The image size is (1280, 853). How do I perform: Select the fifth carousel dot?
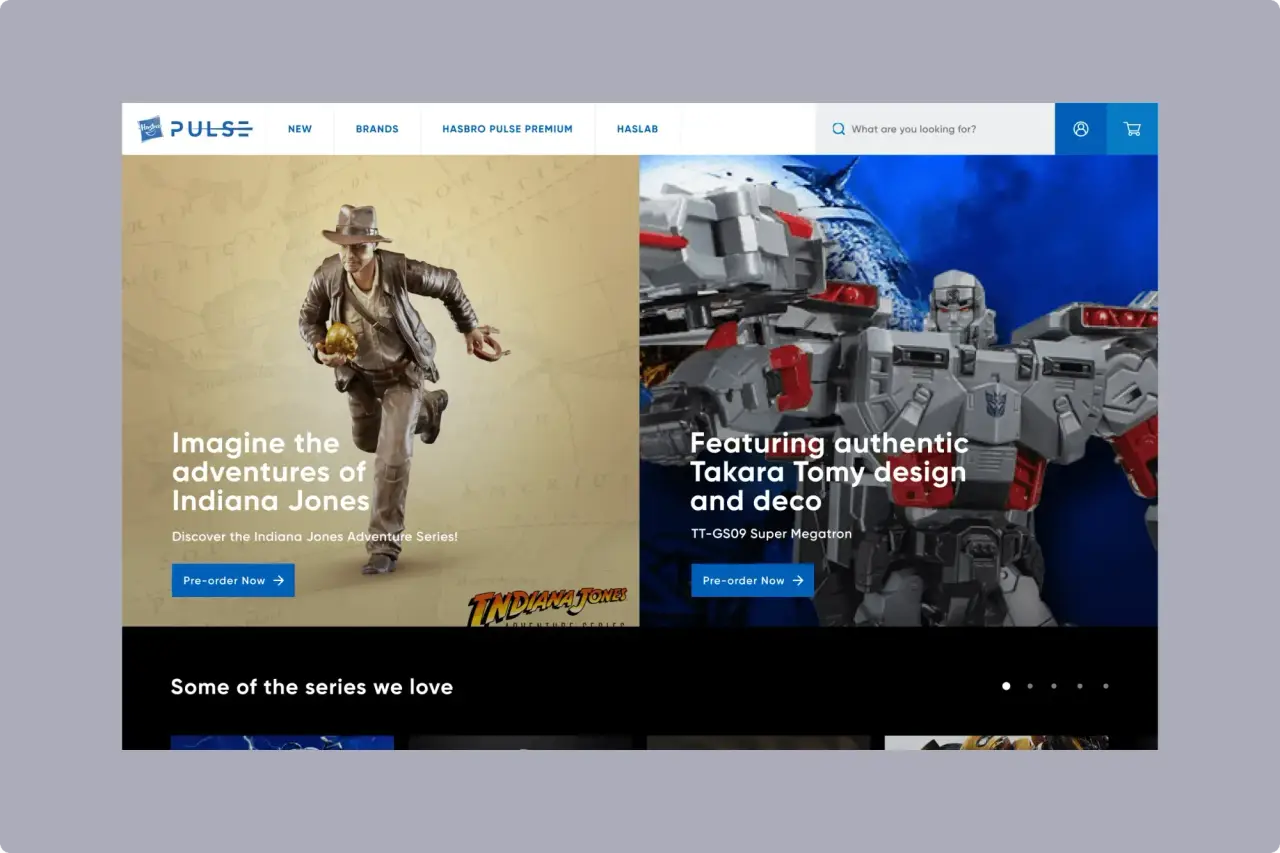click(1106, 686)
